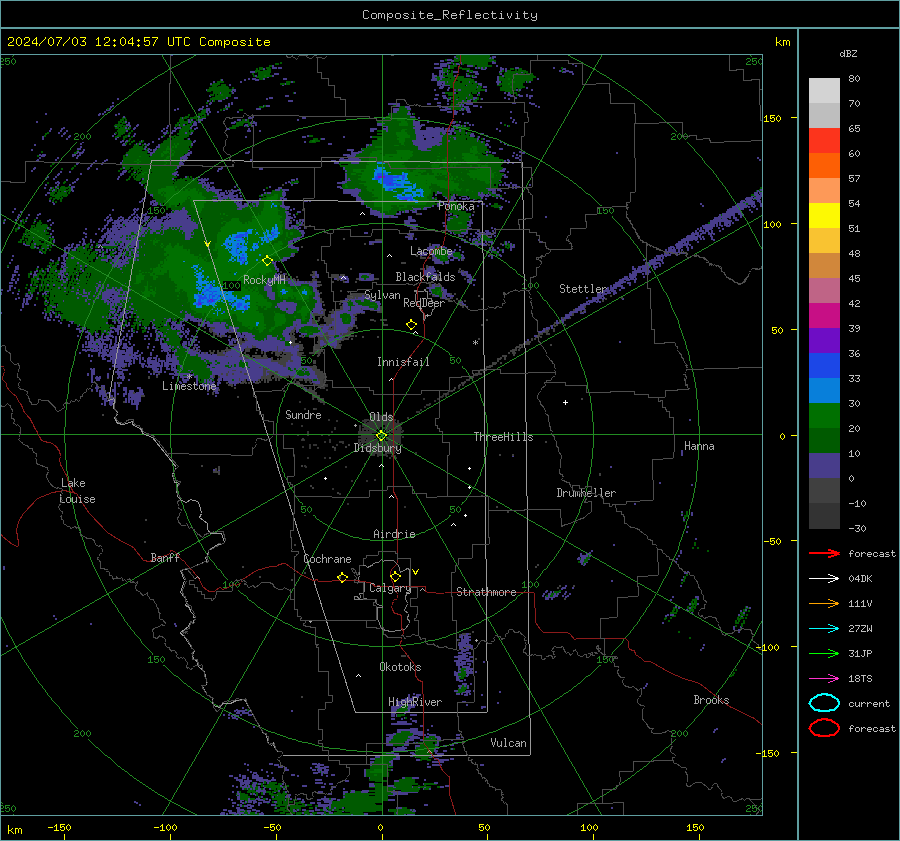
Task: Click the Brooks town label
Action: pyautogui.click(x=711, y=700)
